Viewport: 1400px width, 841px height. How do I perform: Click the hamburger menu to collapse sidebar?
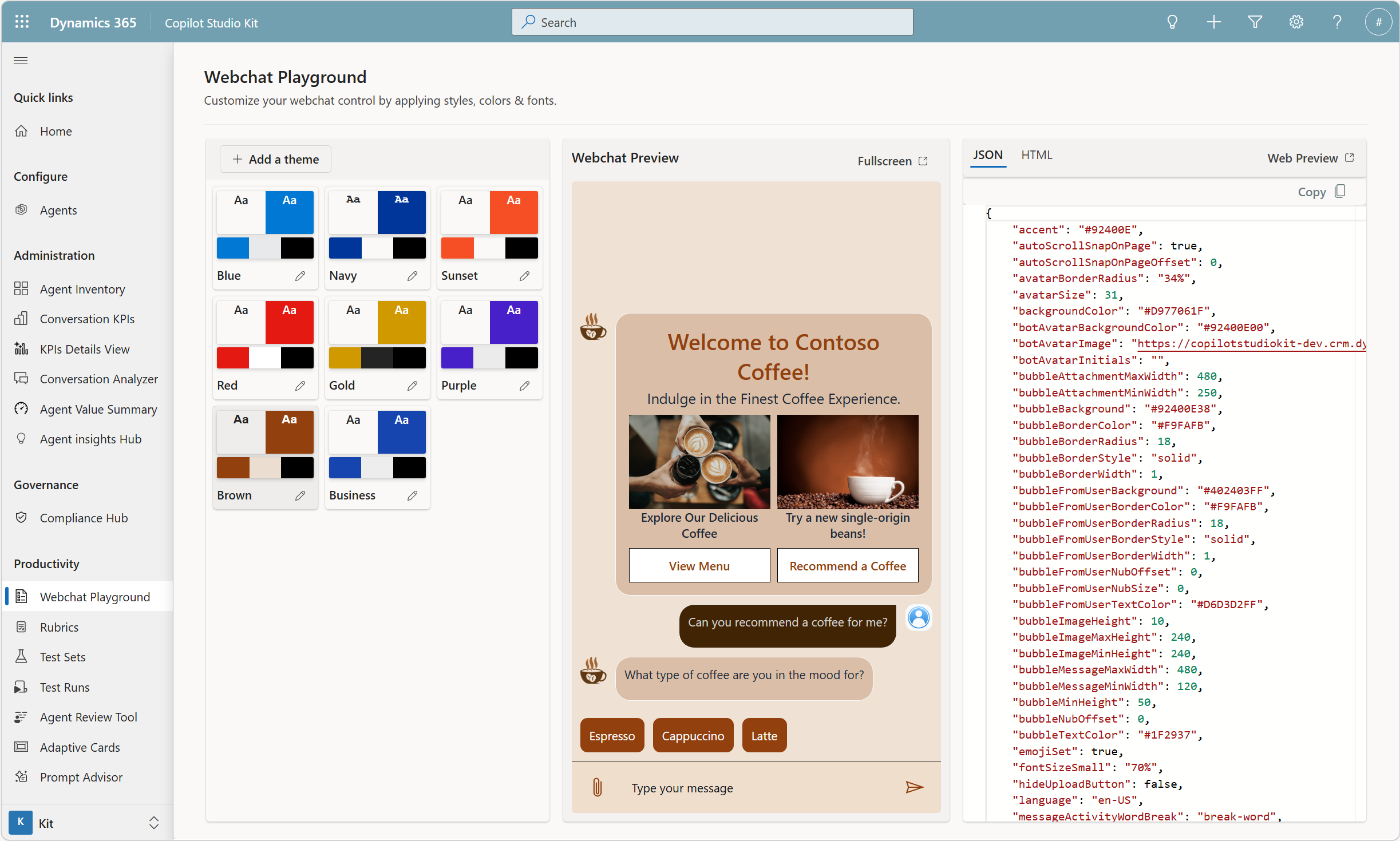coord(21,60)
